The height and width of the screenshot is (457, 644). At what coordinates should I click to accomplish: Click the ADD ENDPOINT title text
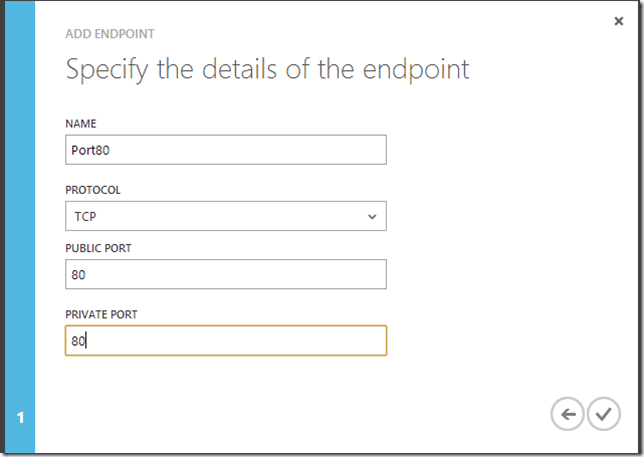[x=110, y=34]
